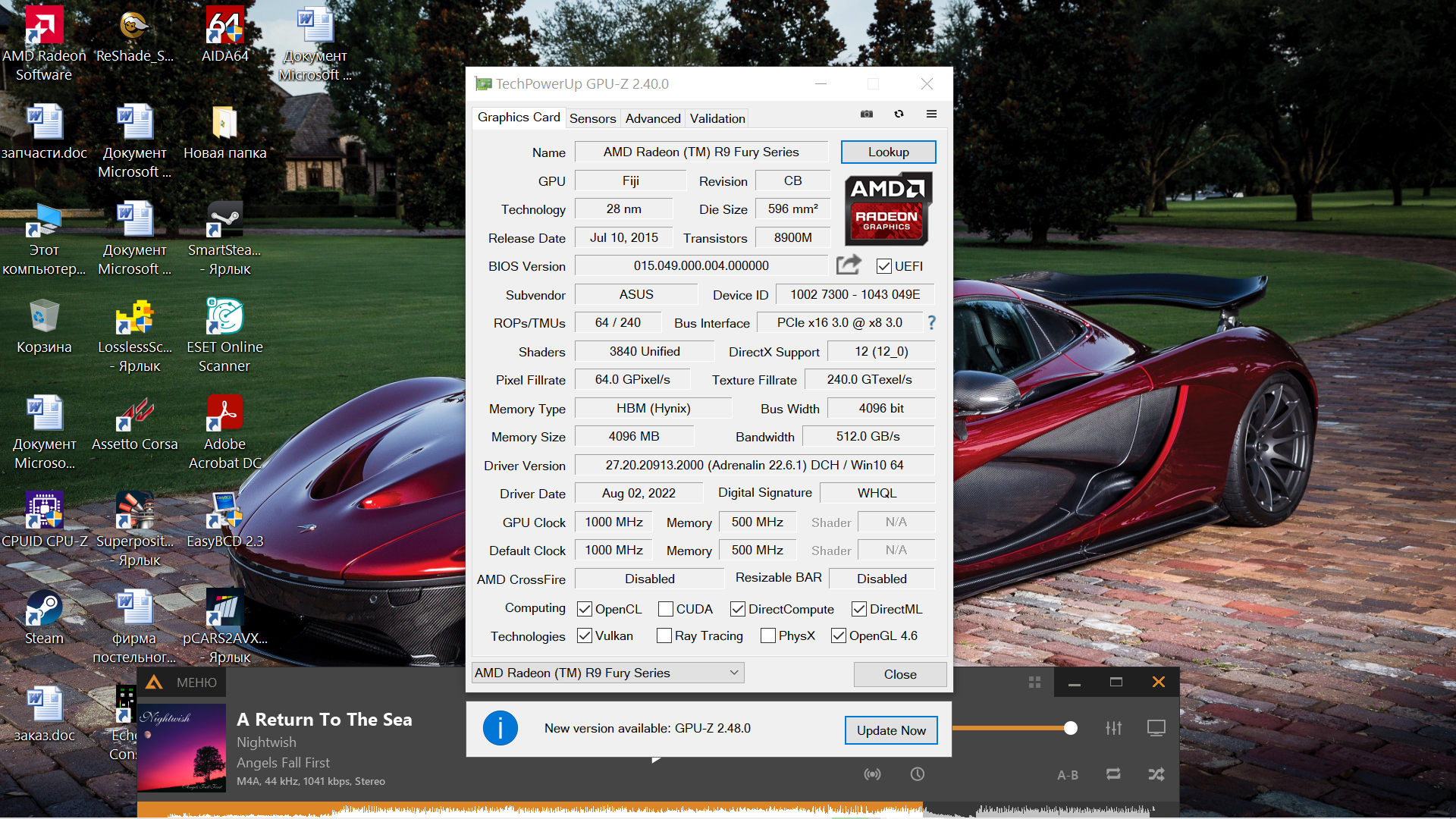1456x819 pixels.
Task: Toggle repeat in the music player
Action: pos(1113,774)
